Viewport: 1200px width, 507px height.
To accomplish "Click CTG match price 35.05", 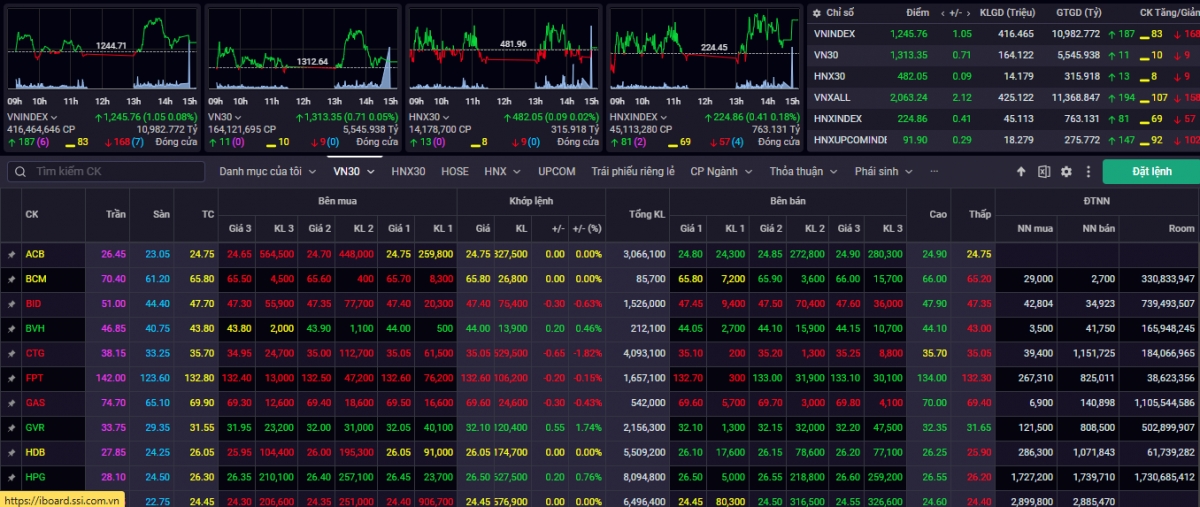I will coord(477,353).
